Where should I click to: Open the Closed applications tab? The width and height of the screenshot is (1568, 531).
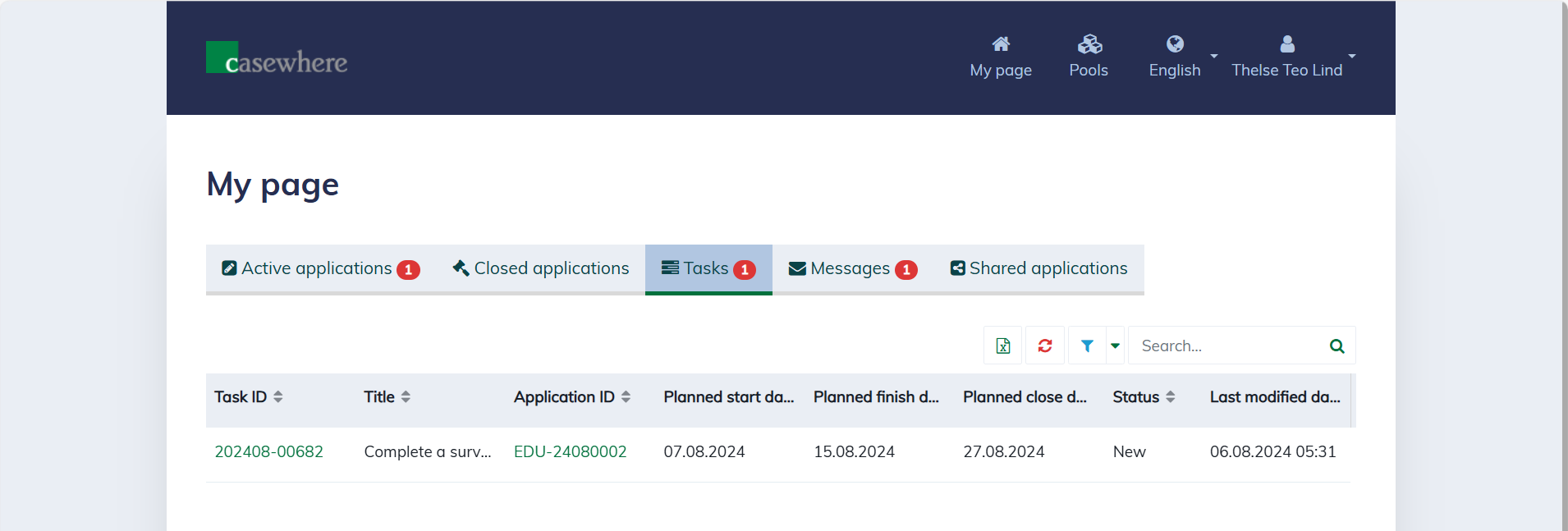541,269
